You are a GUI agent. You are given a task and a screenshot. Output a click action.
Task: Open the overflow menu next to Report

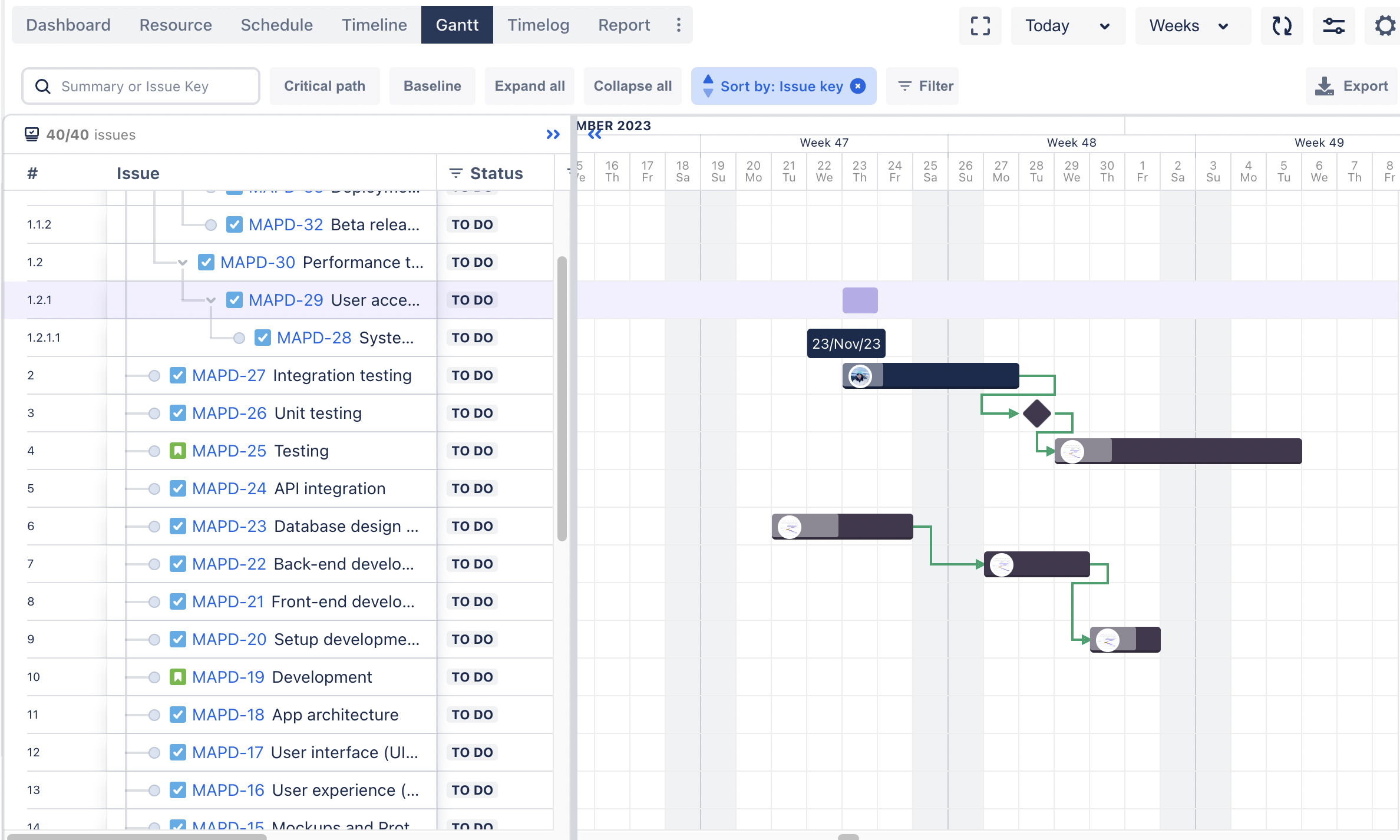(679, 25)
